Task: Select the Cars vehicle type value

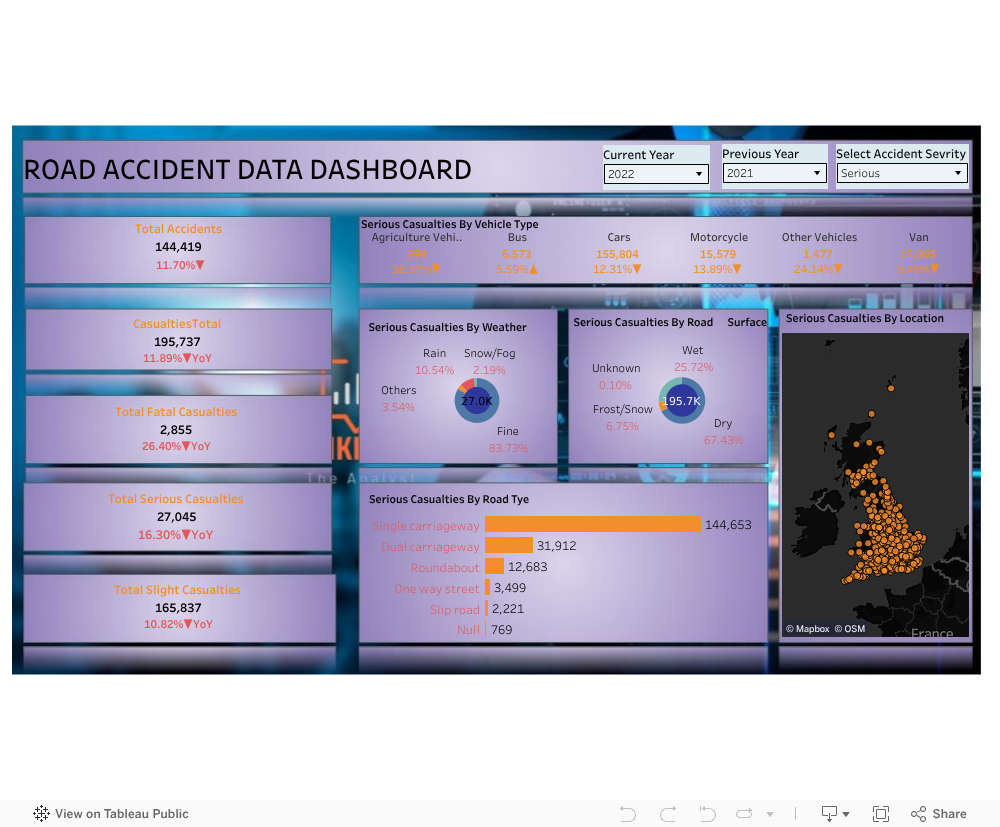Action: point(618,255)
